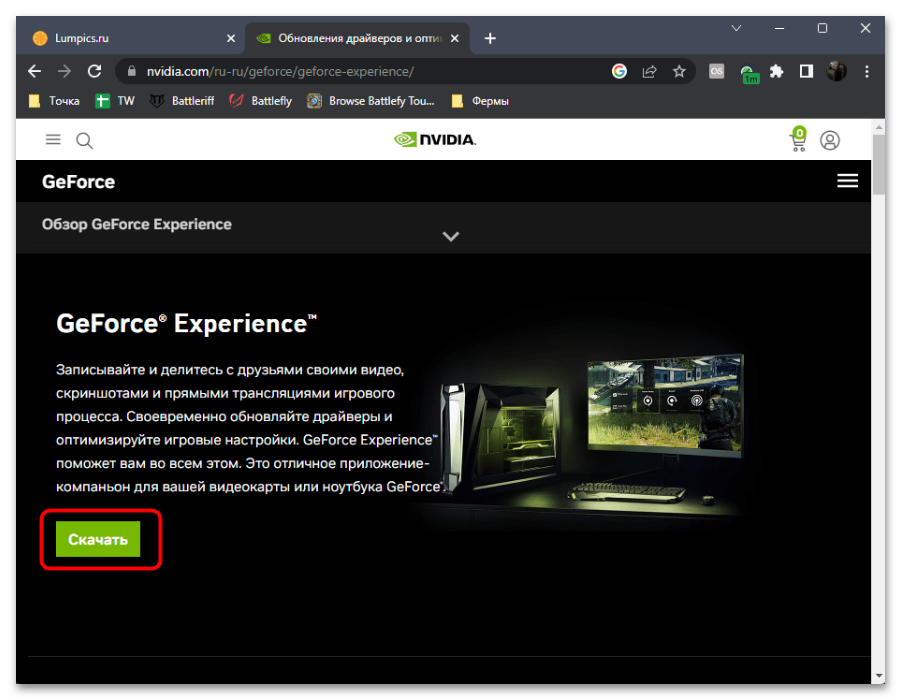The width and height of the screenshot is (901, 700).
Task: Click scrollbar down arrow
Action: [x=878, y=676]
